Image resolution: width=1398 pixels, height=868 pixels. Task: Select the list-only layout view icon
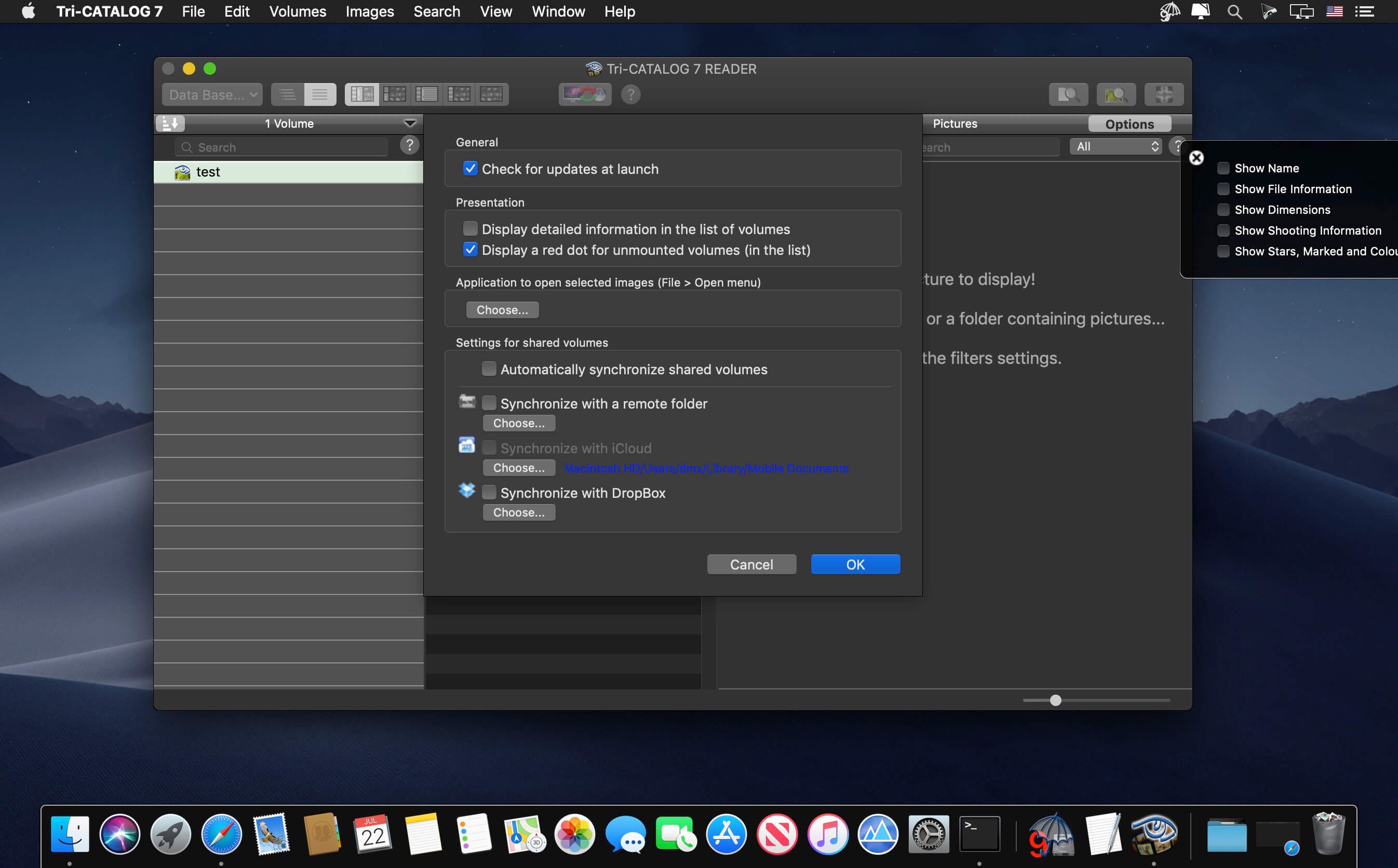click(426, 94)
